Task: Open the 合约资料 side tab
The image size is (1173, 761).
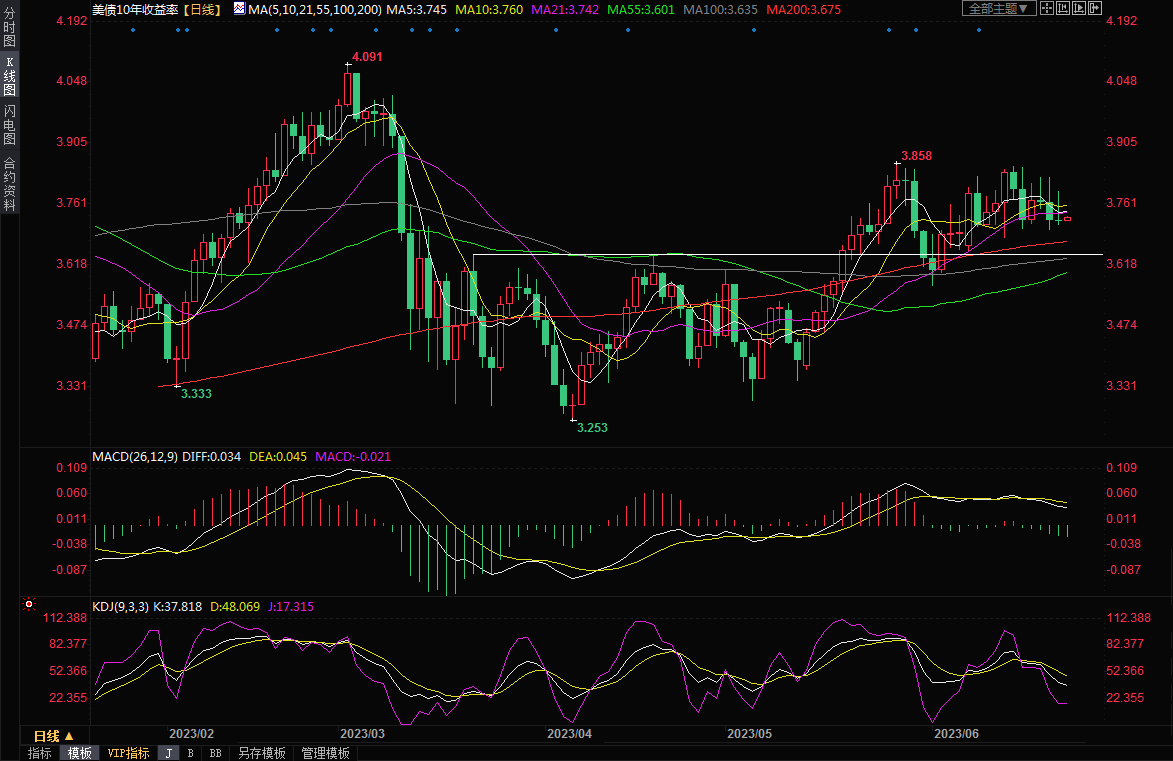Action: pyautogui.click(x=9, y=184)
